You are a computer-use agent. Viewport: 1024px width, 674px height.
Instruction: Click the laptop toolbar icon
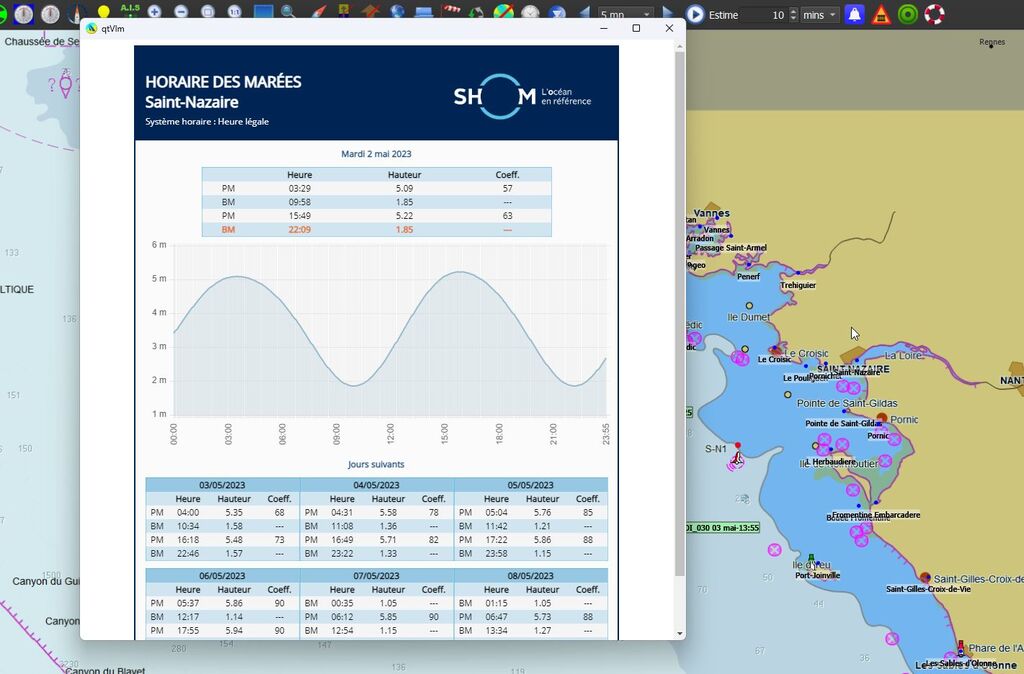424,13
